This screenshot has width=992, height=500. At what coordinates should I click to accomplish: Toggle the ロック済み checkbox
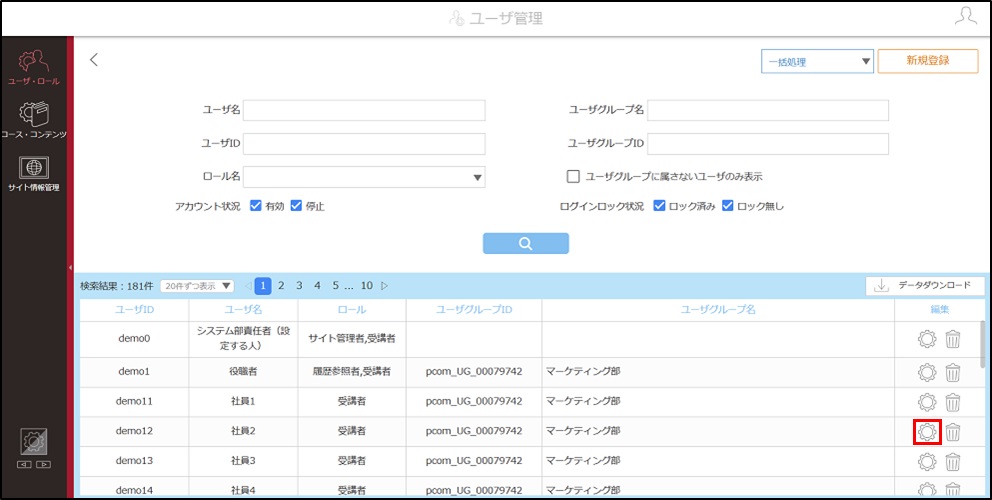click(659, 206)
